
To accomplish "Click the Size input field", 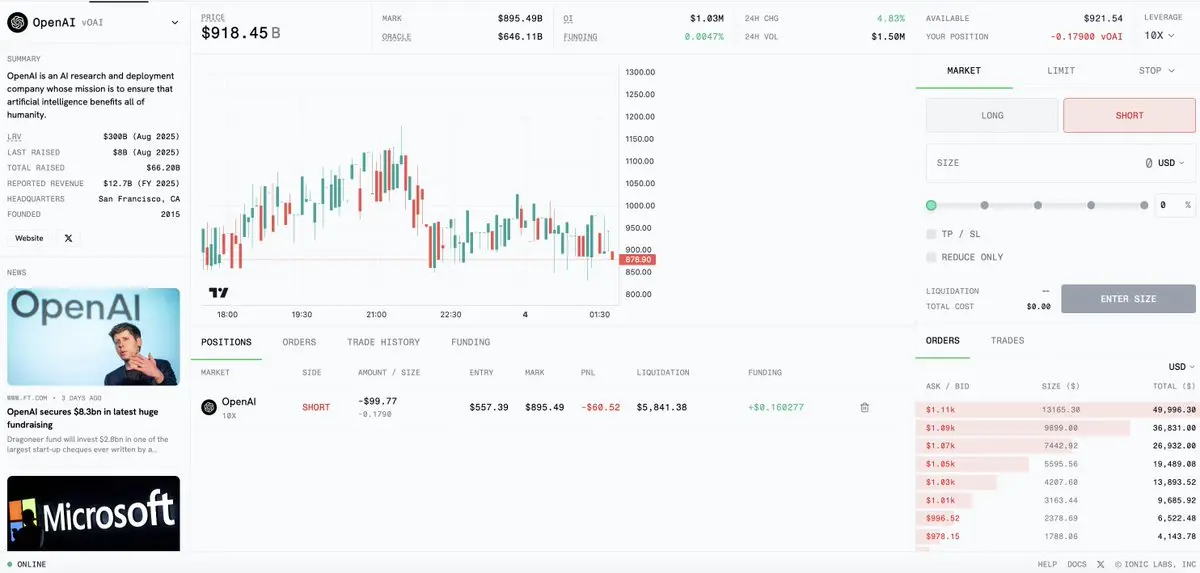I will [x=1061, y=162].
